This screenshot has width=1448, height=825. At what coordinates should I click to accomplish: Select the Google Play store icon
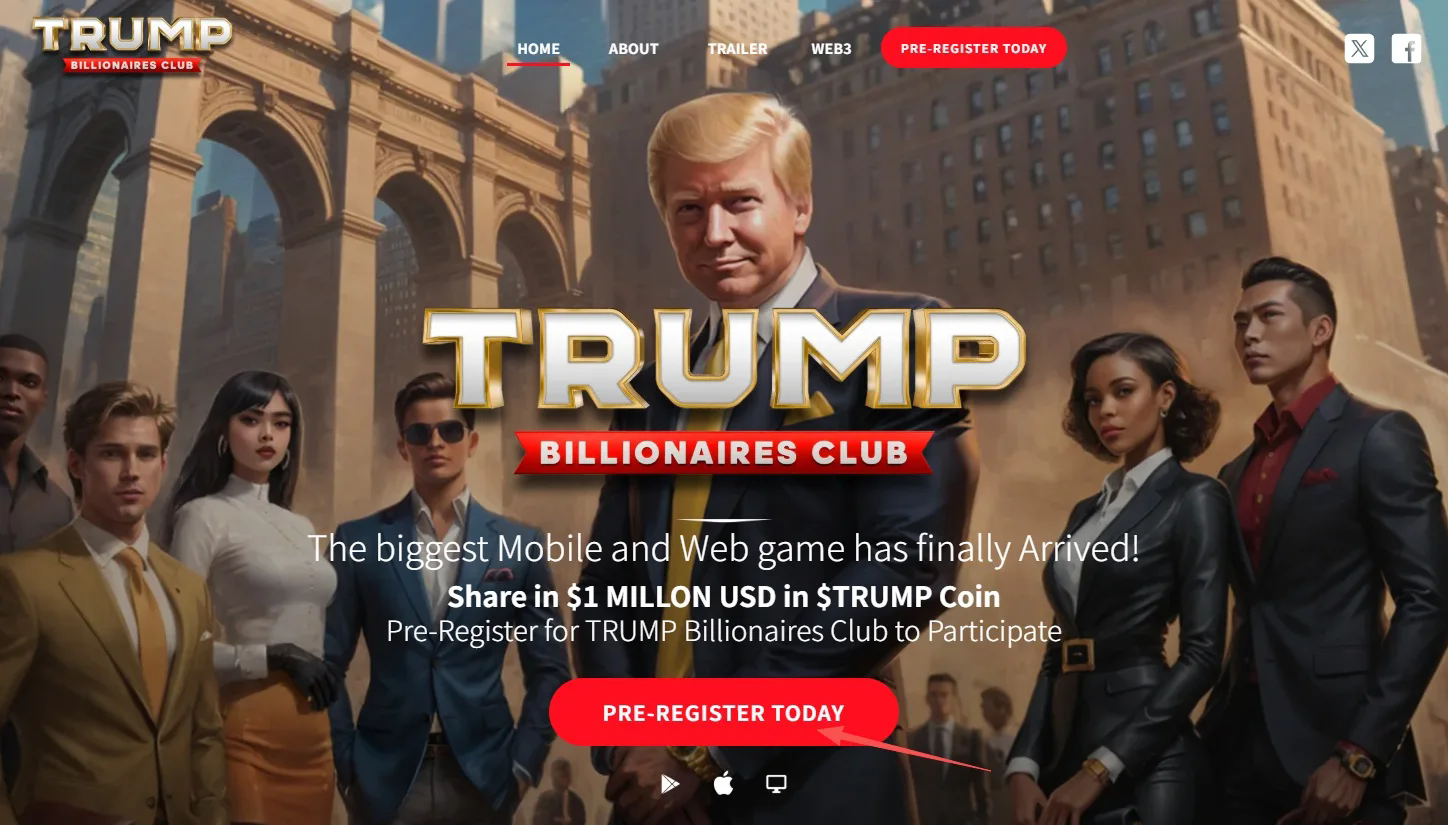tap(669, 784)
